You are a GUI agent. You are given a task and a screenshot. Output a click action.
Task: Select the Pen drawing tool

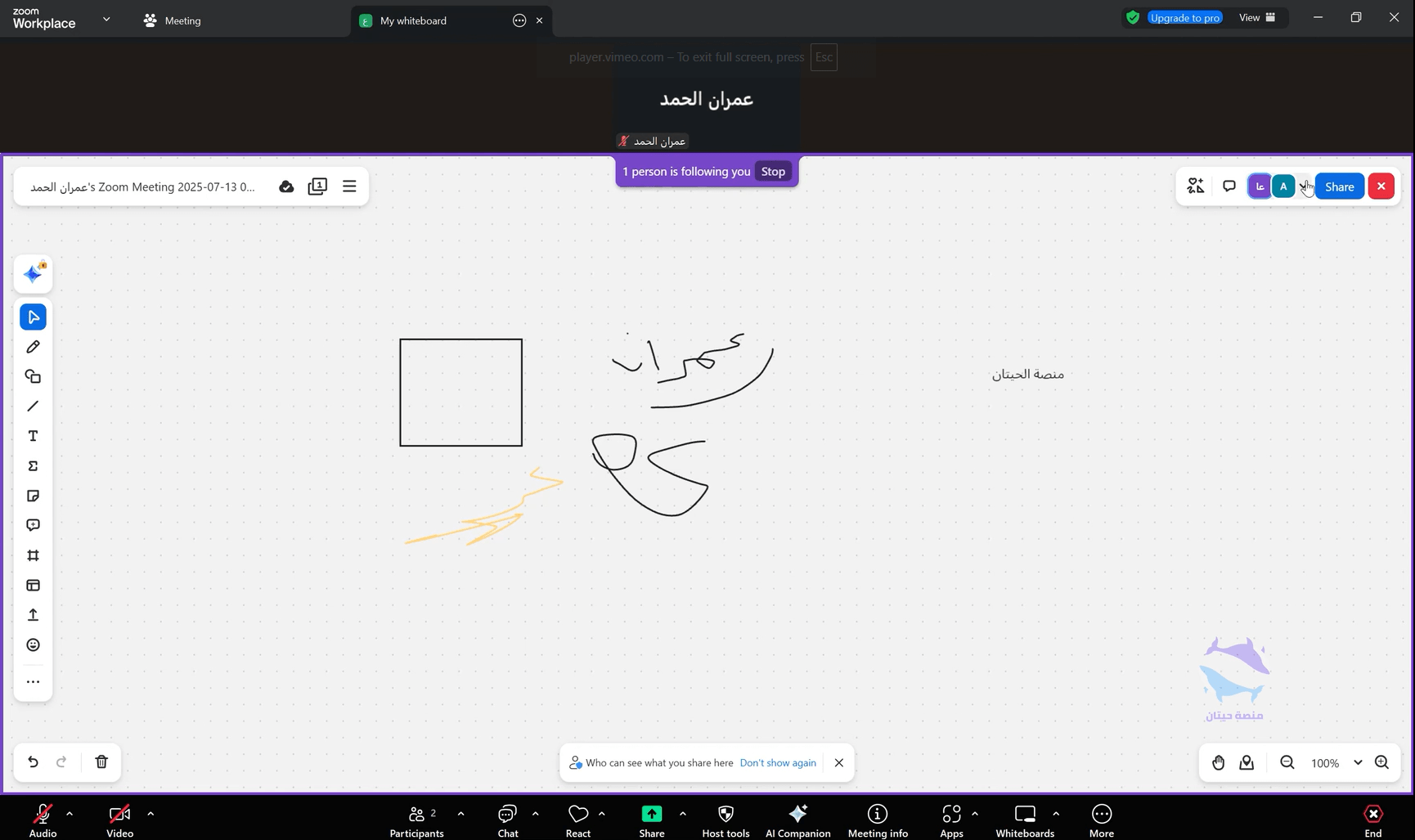[33, 347]
